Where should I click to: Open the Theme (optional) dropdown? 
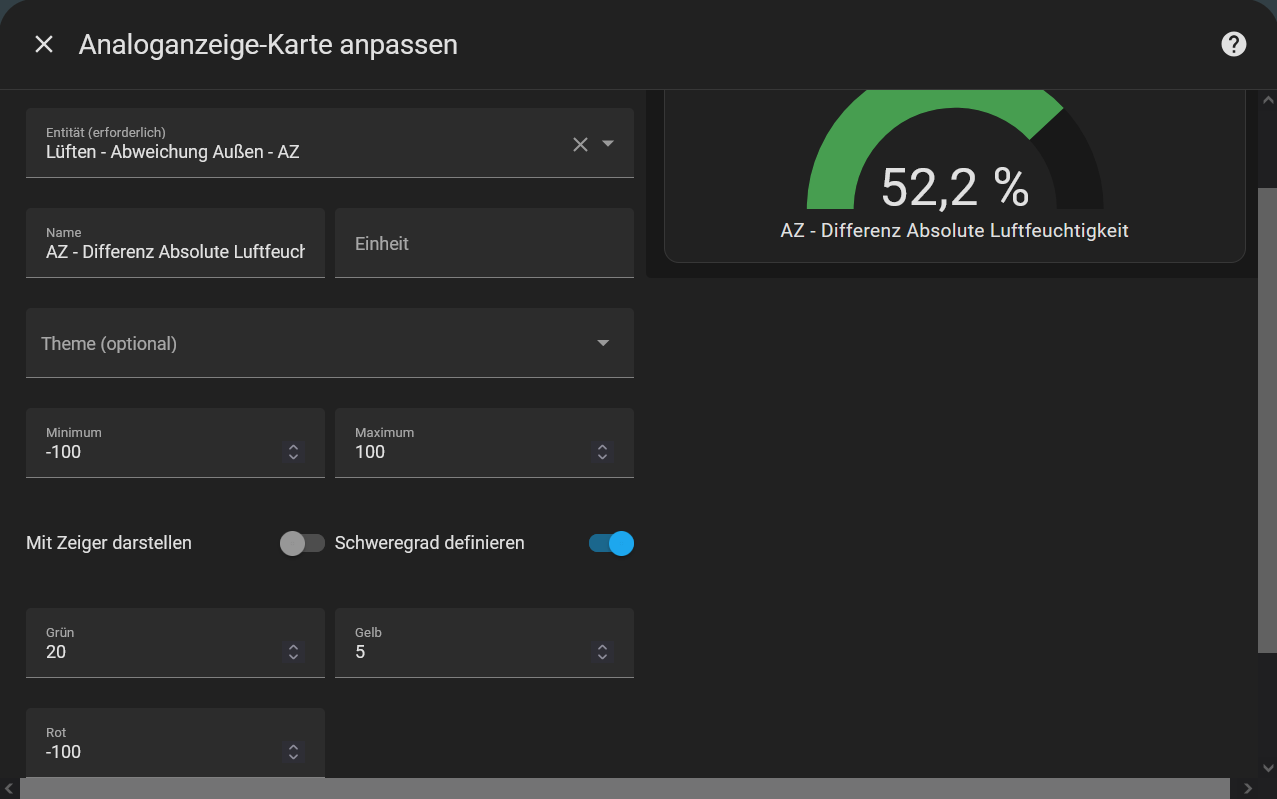coord(602,343)
